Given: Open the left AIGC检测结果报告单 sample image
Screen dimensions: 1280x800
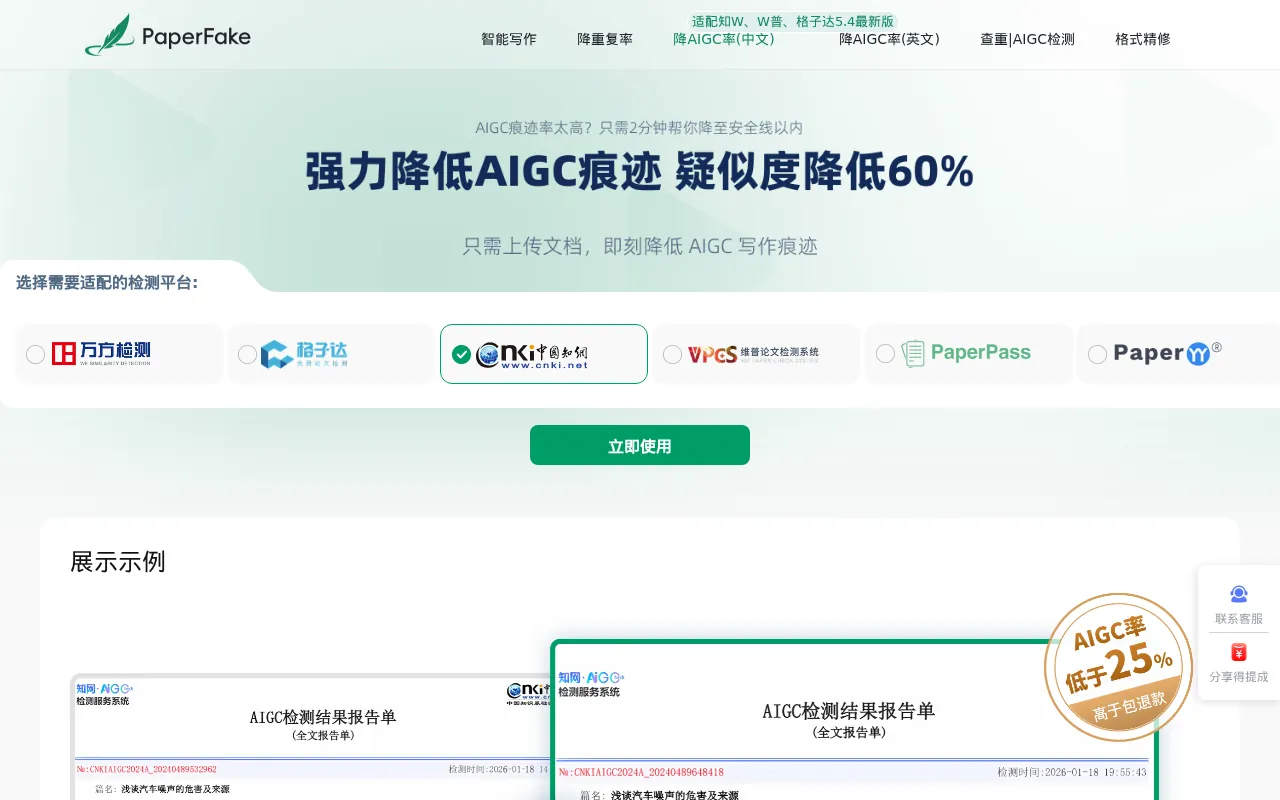Looking at the screenshot, I should click(x=311, y=737).
